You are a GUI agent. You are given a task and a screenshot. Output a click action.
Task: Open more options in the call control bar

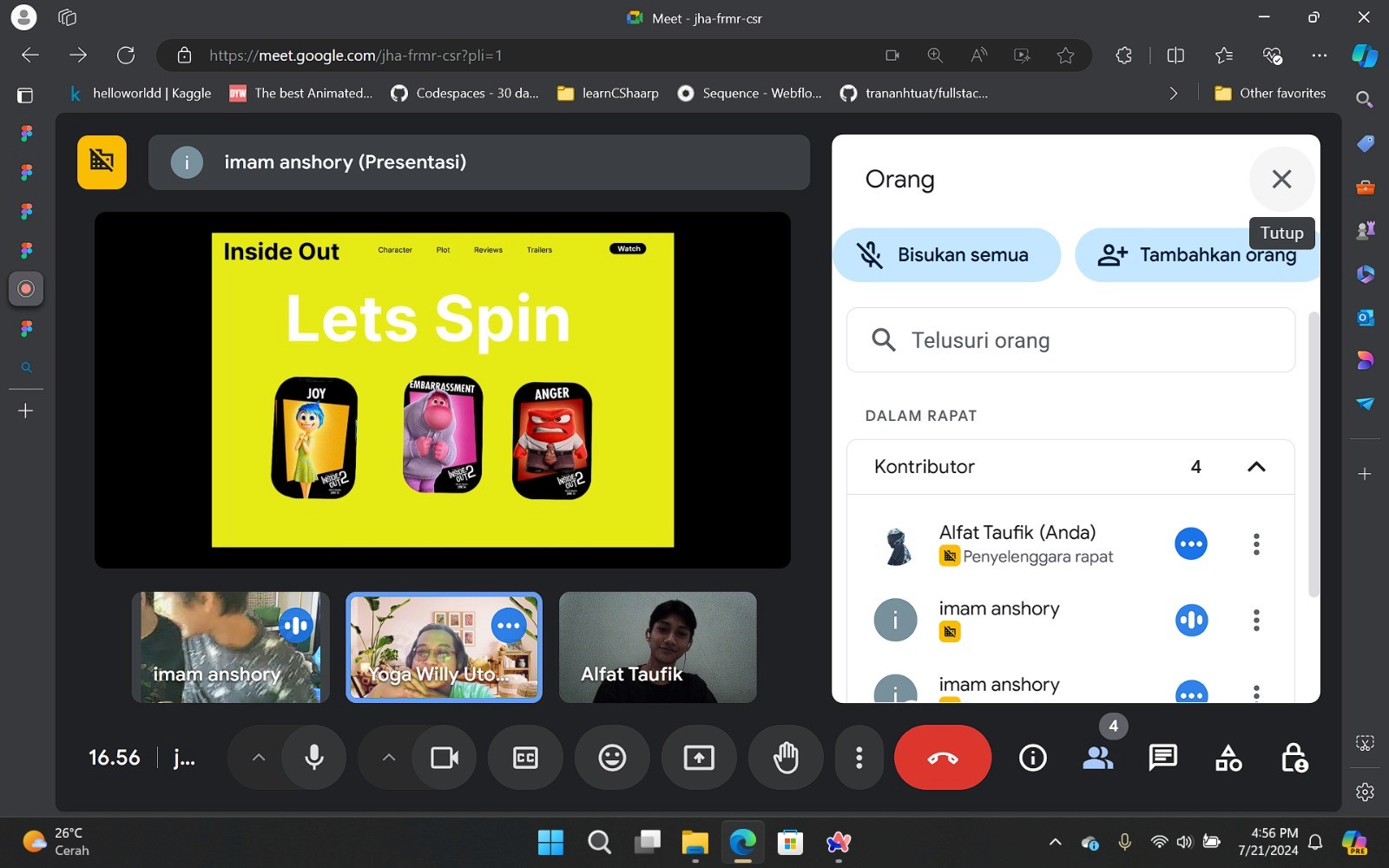pyautogui.click(x=859, y=758)
